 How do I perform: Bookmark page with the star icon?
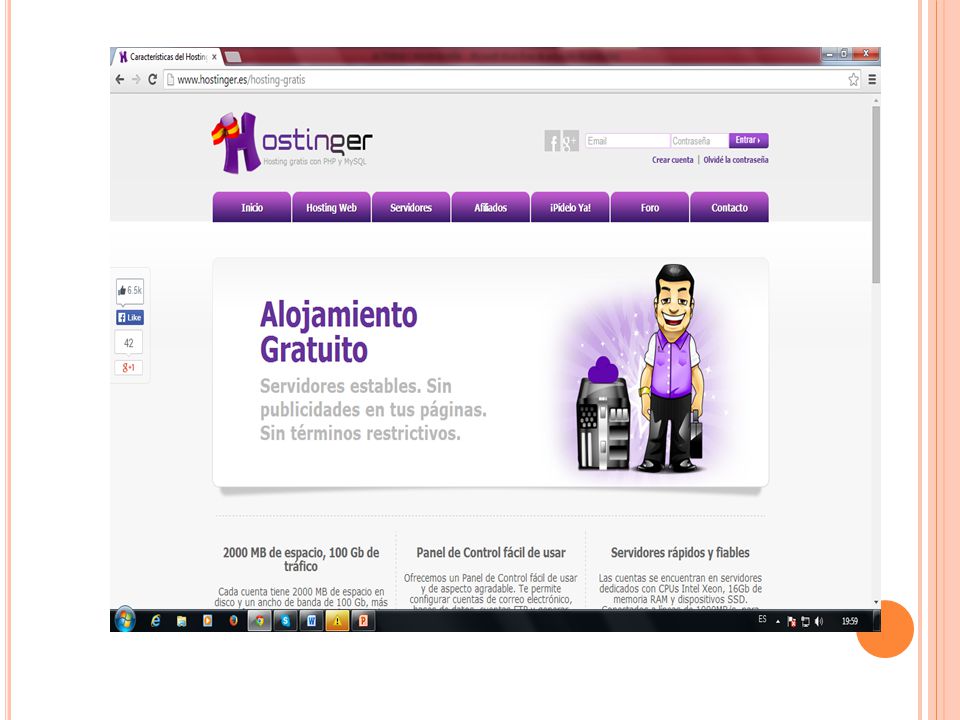[x=853, y=80]
